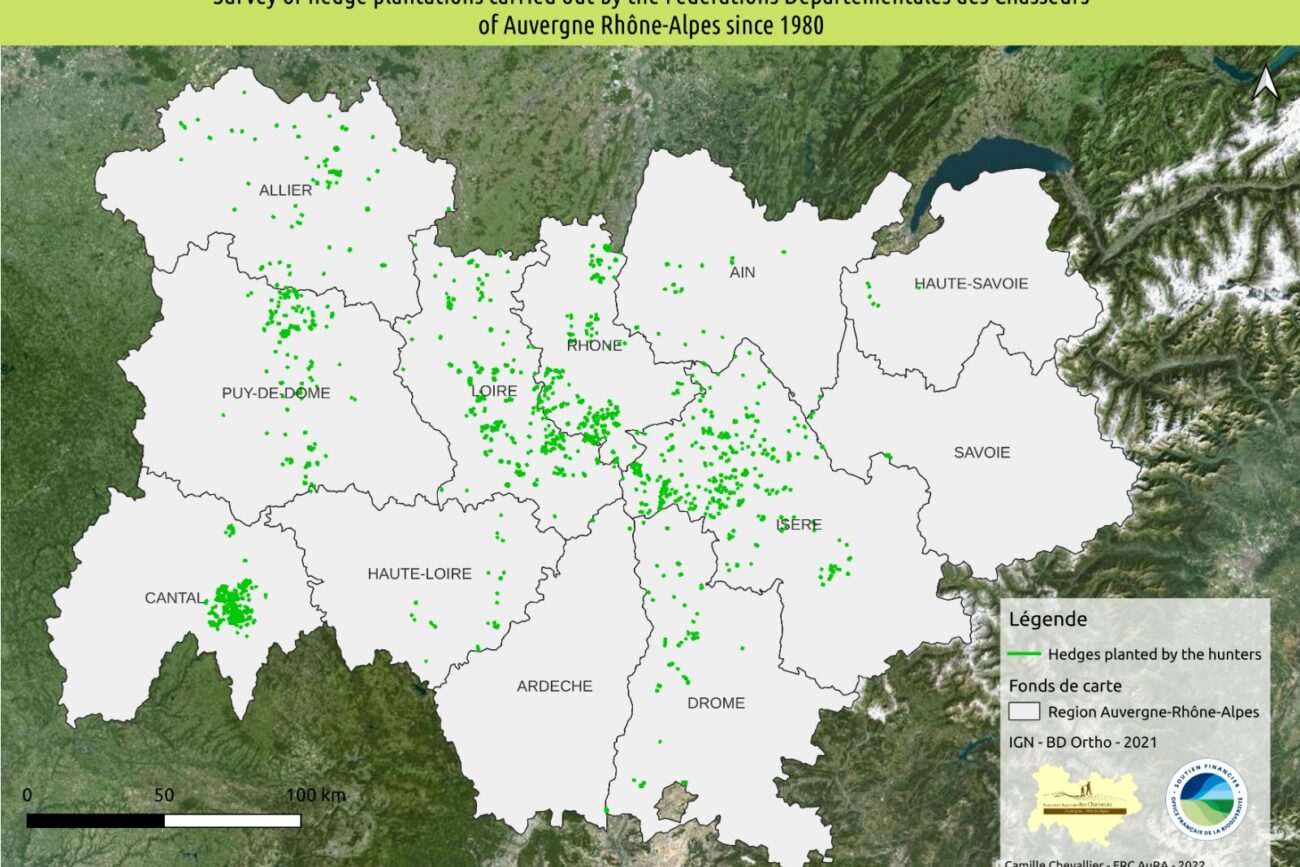The image size is (1300, 867).
Task: Click the black and white scale bar
Action: coord(163,820)
